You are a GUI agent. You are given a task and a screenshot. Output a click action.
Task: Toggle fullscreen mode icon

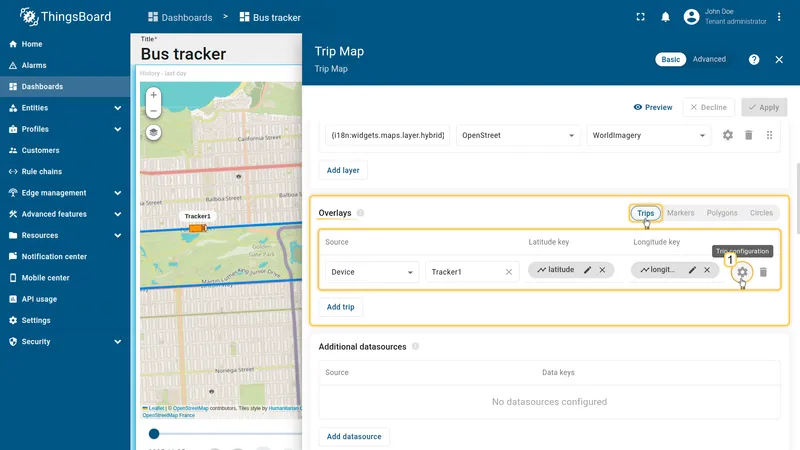click(640, 17)
